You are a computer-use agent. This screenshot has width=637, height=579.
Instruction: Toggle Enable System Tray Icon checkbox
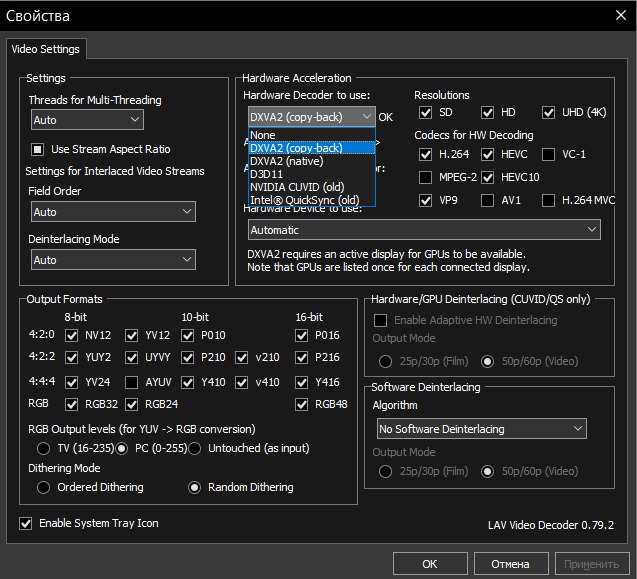(26, 523)
